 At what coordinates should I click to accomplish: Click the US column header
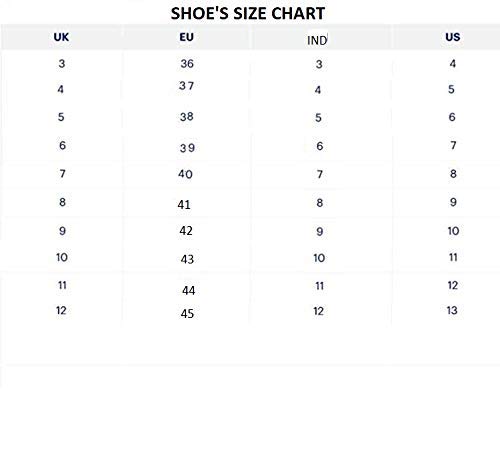453,37
